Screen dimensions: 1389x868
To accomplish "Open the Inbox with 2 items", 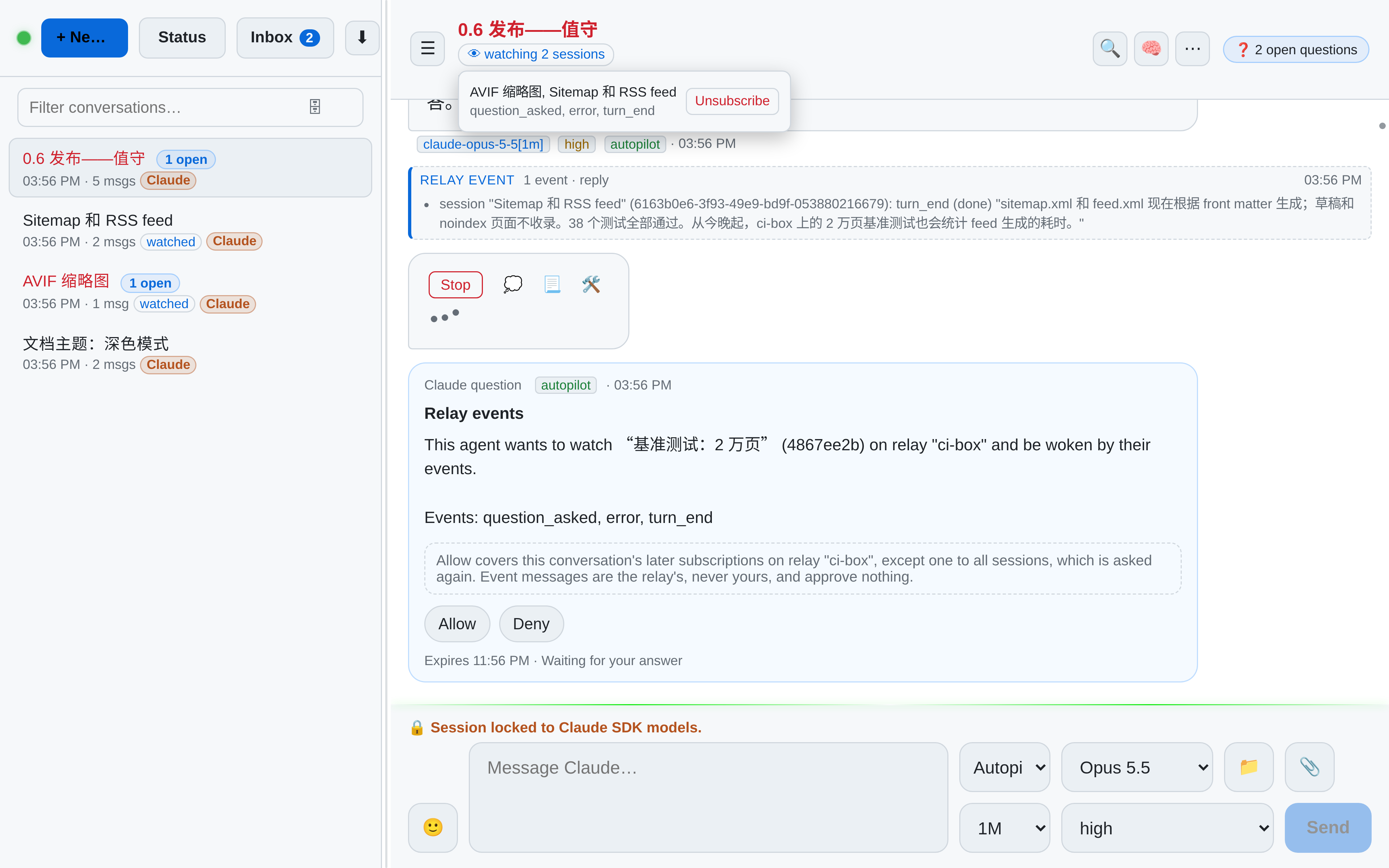I will tap(285, 38).
